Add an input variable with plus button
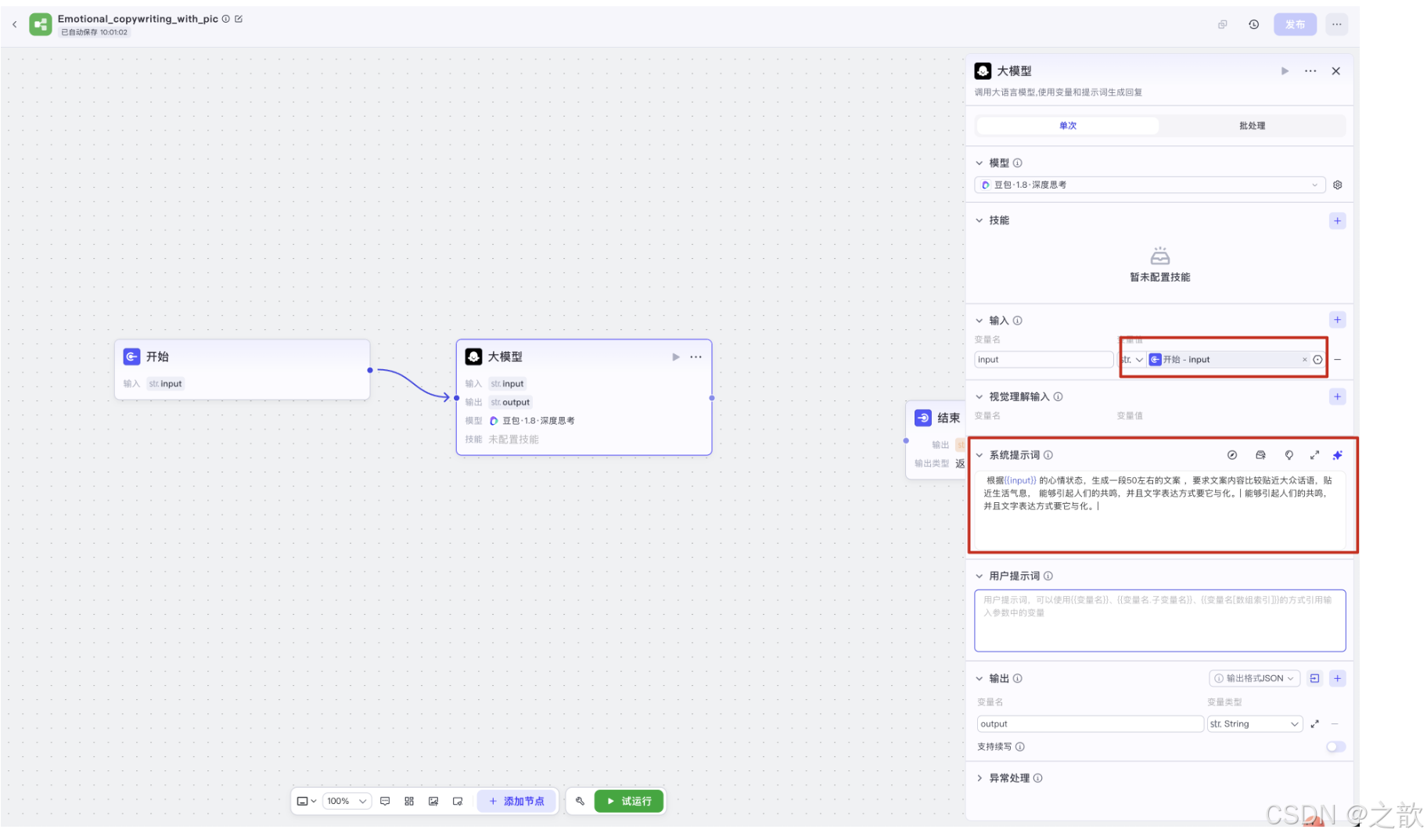 (x=1337, y=320)
